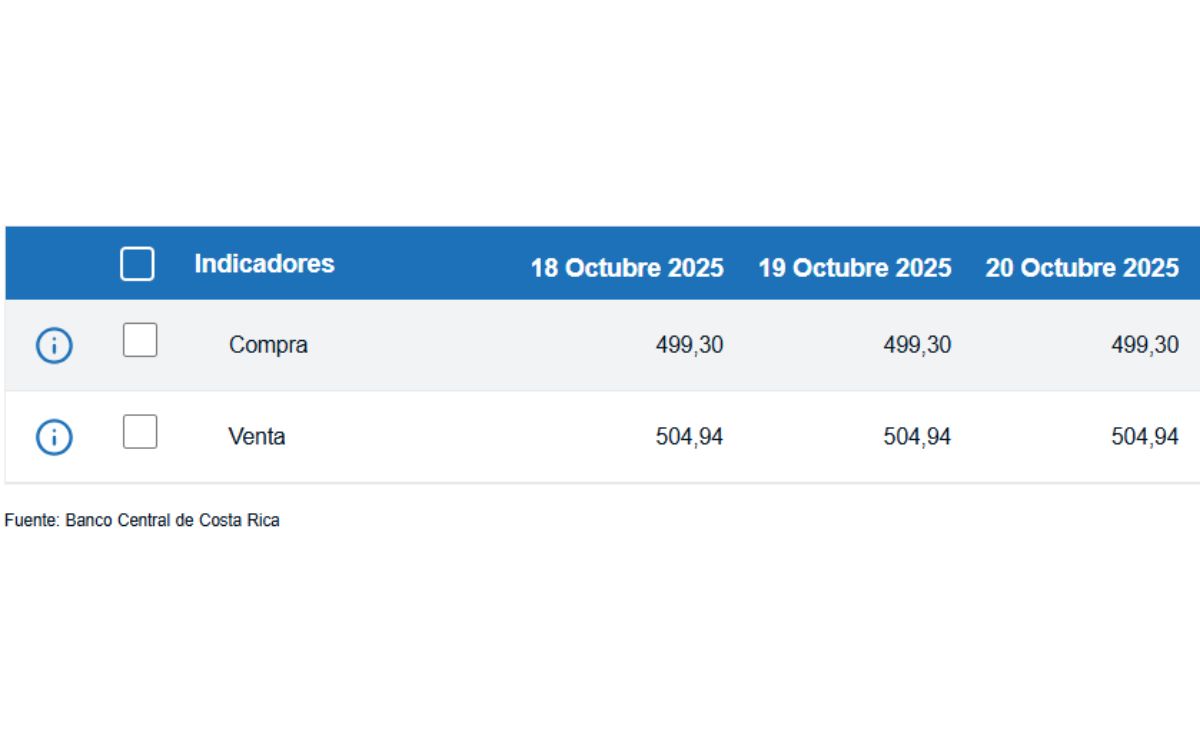Click Compra value for 19 Octubre
Image resolution: width=1200 pixels, height=747 pixels.
pyautogui.click(x=917, y=345)
